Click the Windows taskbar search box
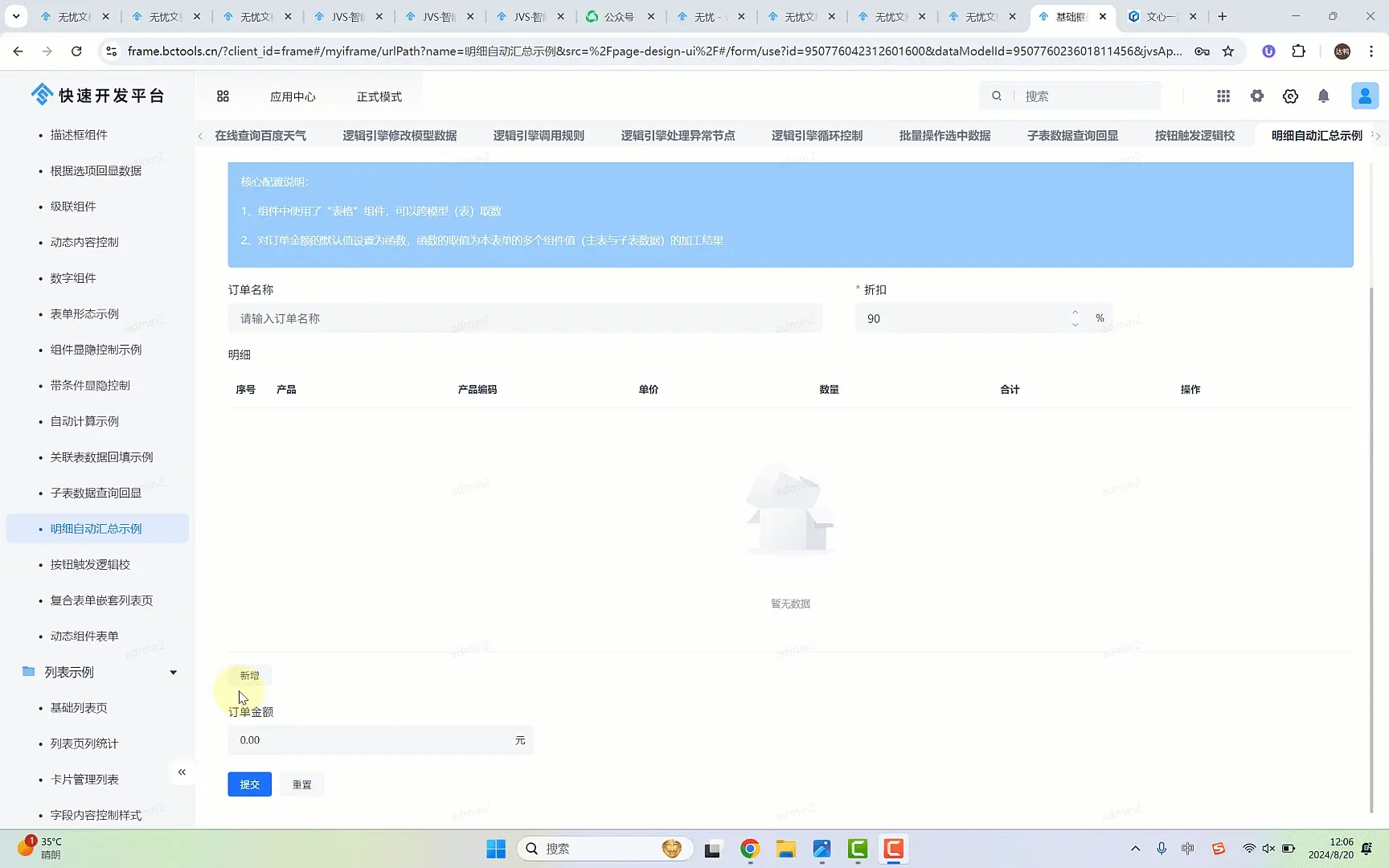 click(604, 849)
